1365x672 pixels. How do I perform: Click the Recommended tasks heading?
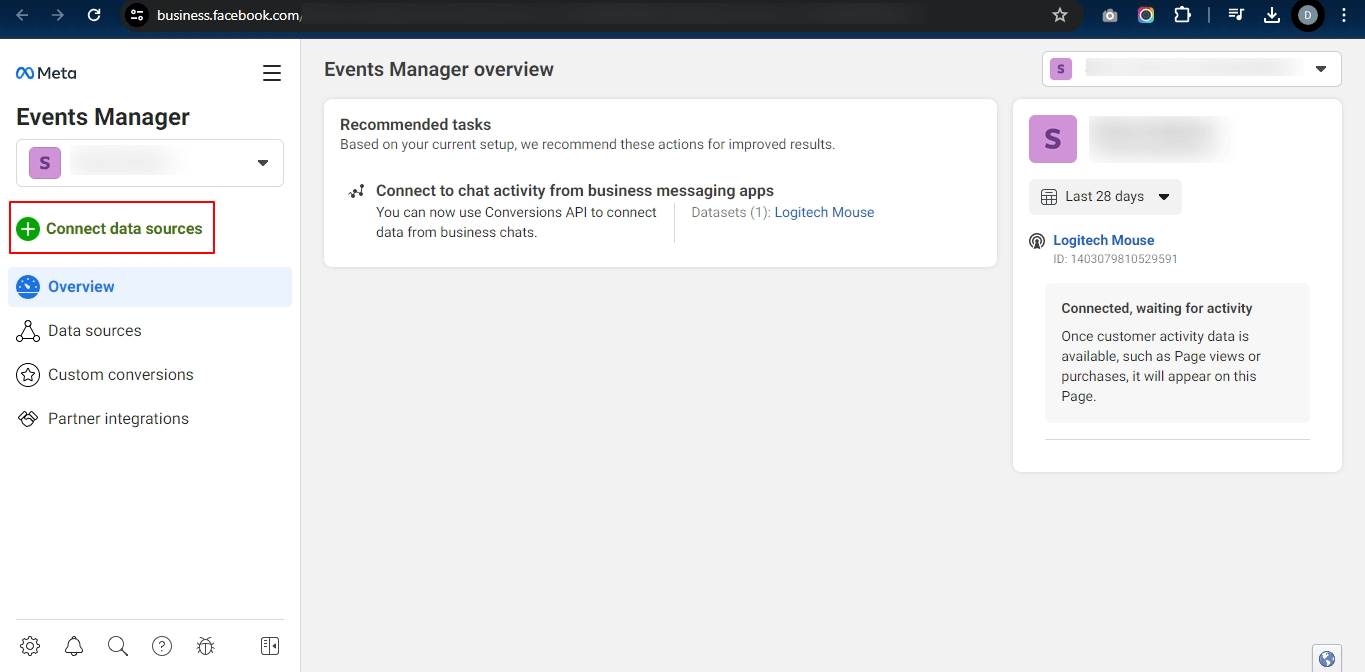pyautogui.click(x=416, y=125)
